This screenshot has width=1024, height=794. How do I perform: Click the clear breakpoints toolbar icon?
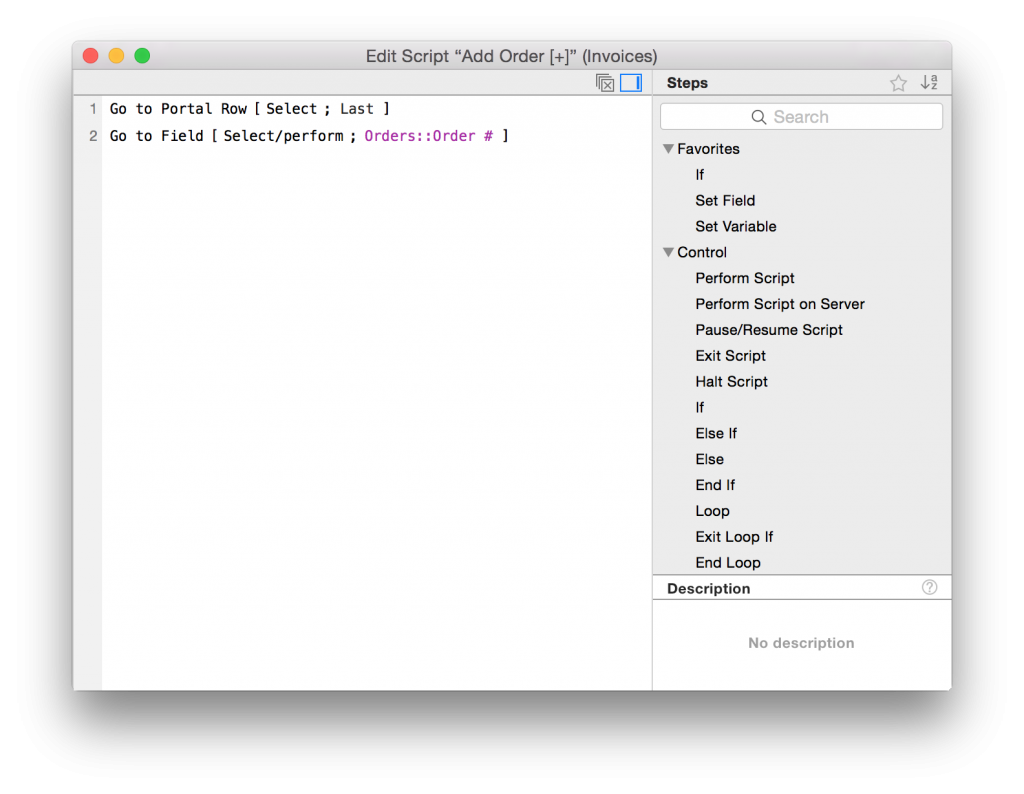point(605,83)
